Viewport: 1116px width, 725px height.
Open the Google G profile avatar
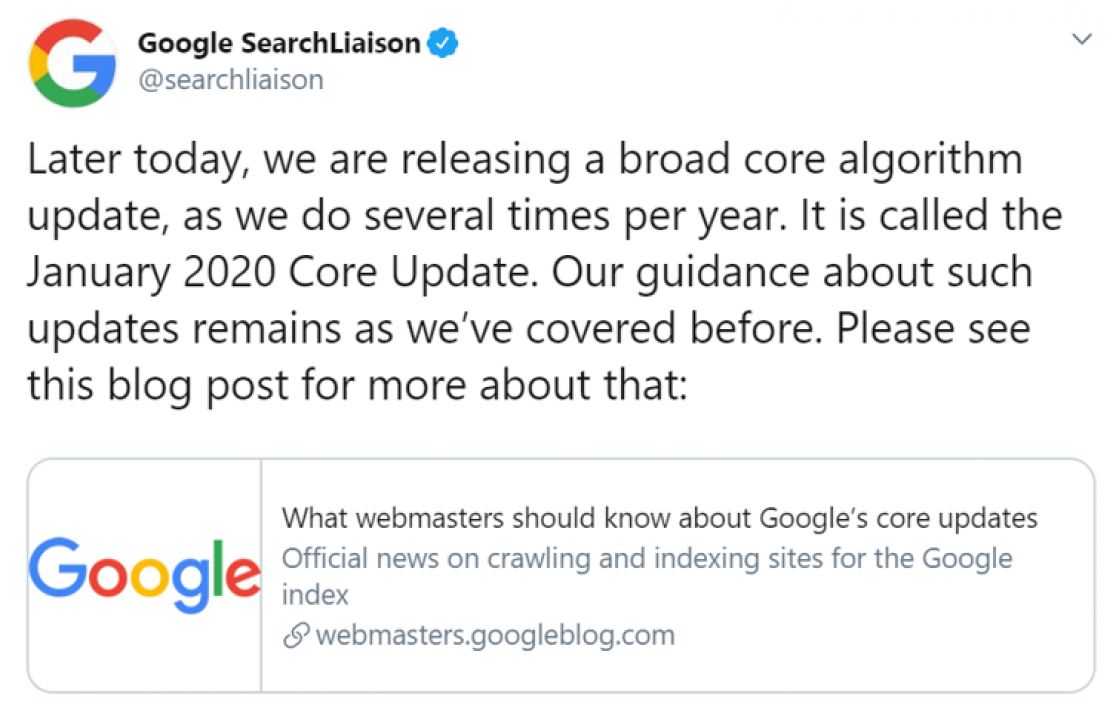[x=72, y=63]
